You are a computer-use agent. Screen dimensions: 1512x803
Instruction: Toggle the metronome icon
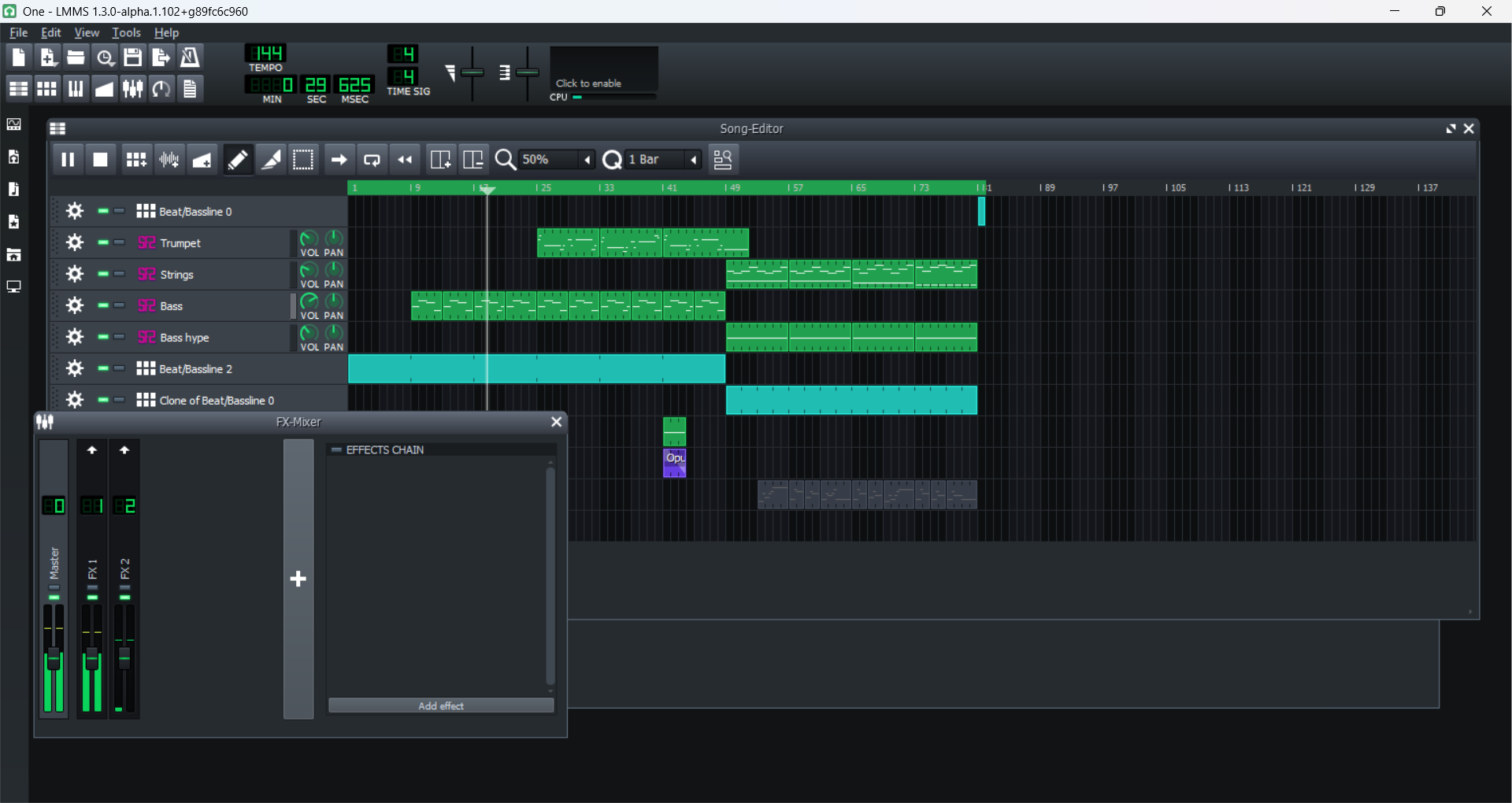coord(190,57)
